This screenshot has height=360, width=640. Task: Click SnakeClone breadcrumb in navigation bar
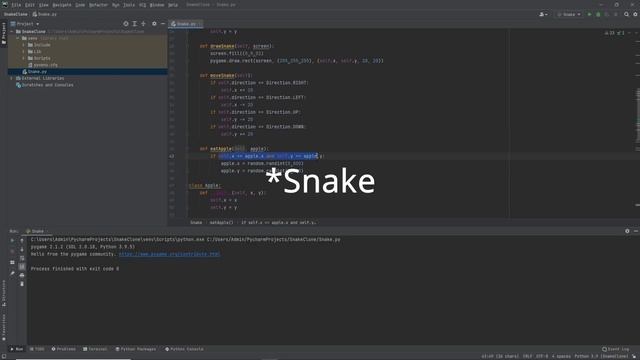pos(16,14)
